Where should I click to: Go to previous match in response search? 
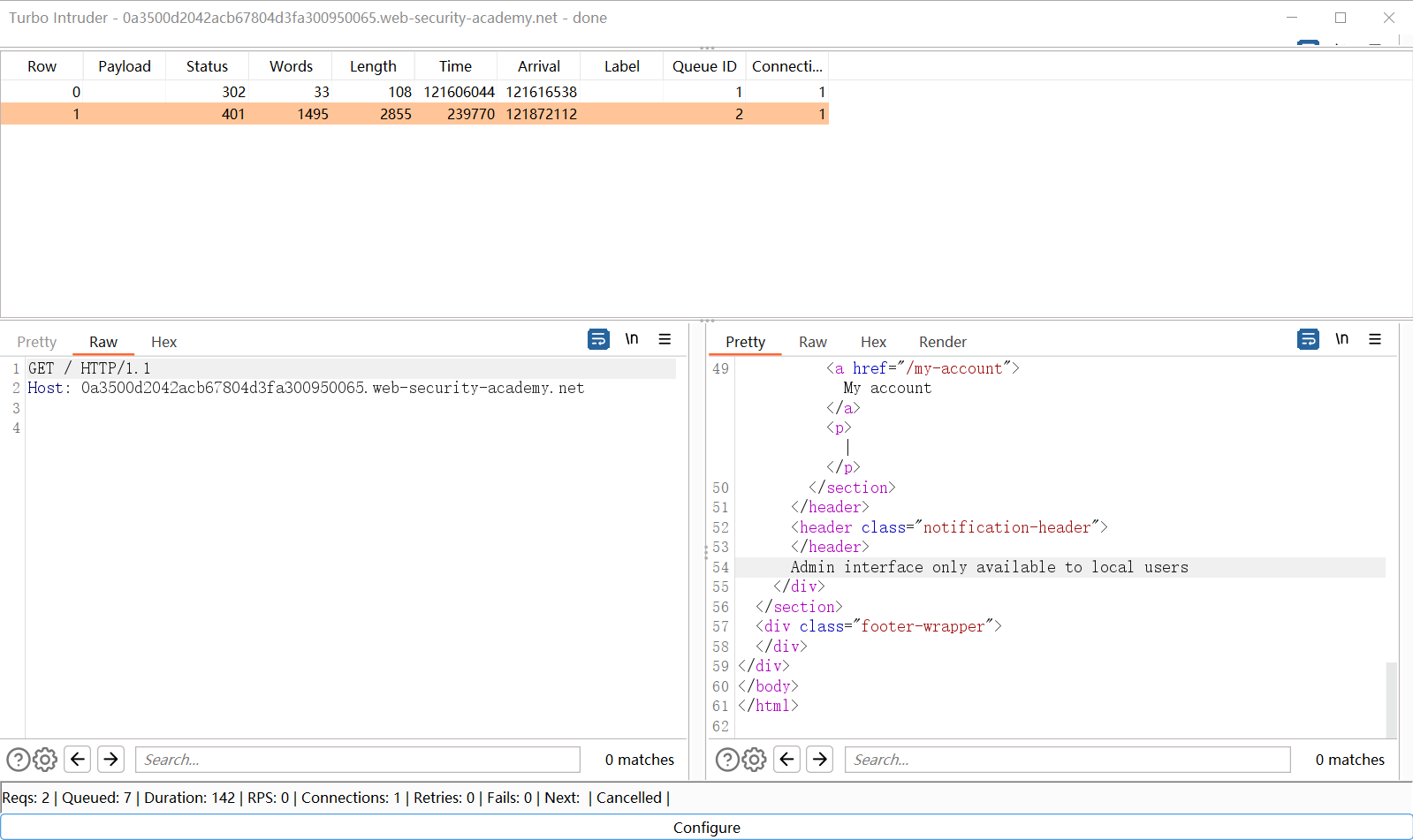click(786, 760)
